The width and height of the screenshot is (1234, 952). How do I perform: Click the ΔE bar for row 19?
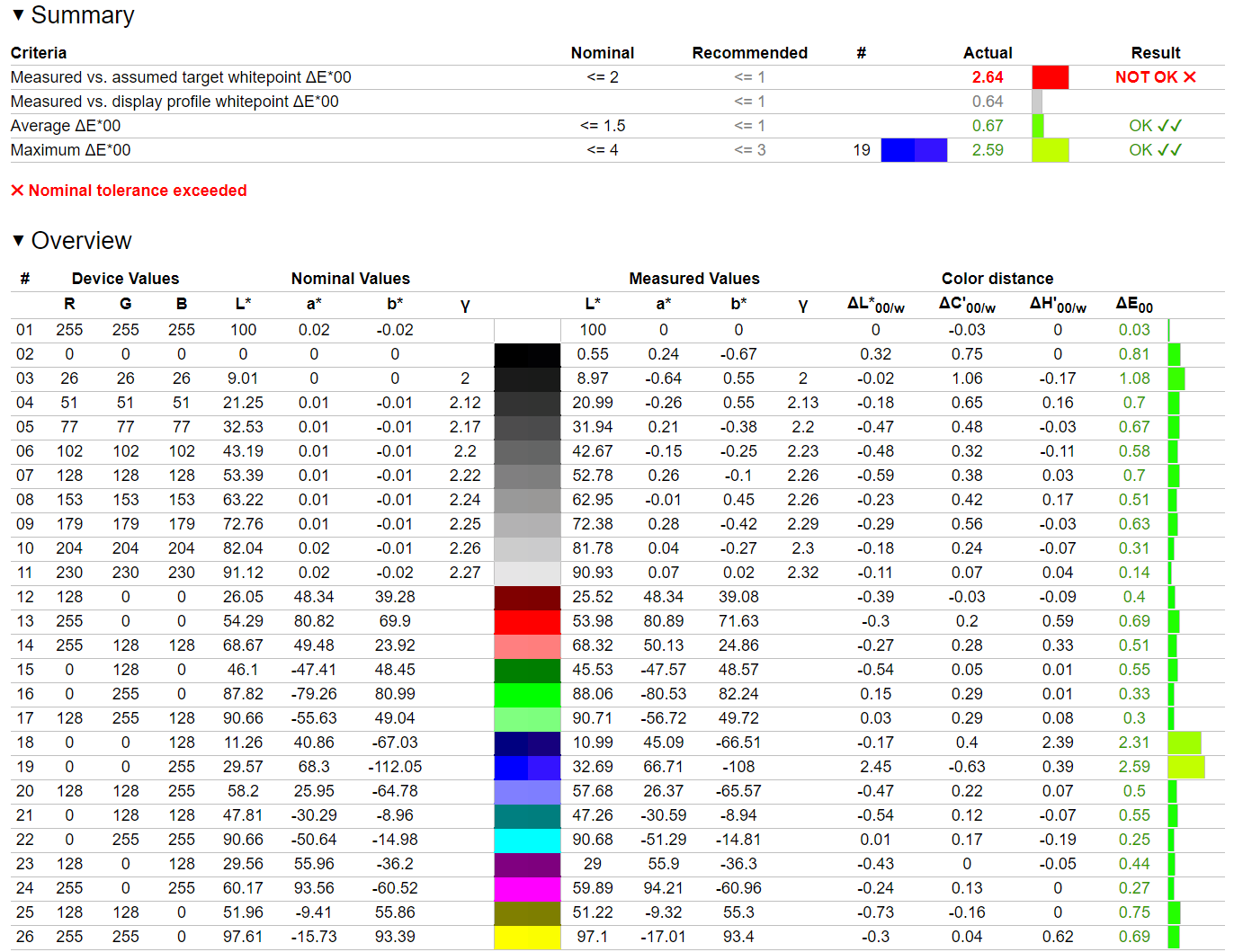pos(1186,767)
